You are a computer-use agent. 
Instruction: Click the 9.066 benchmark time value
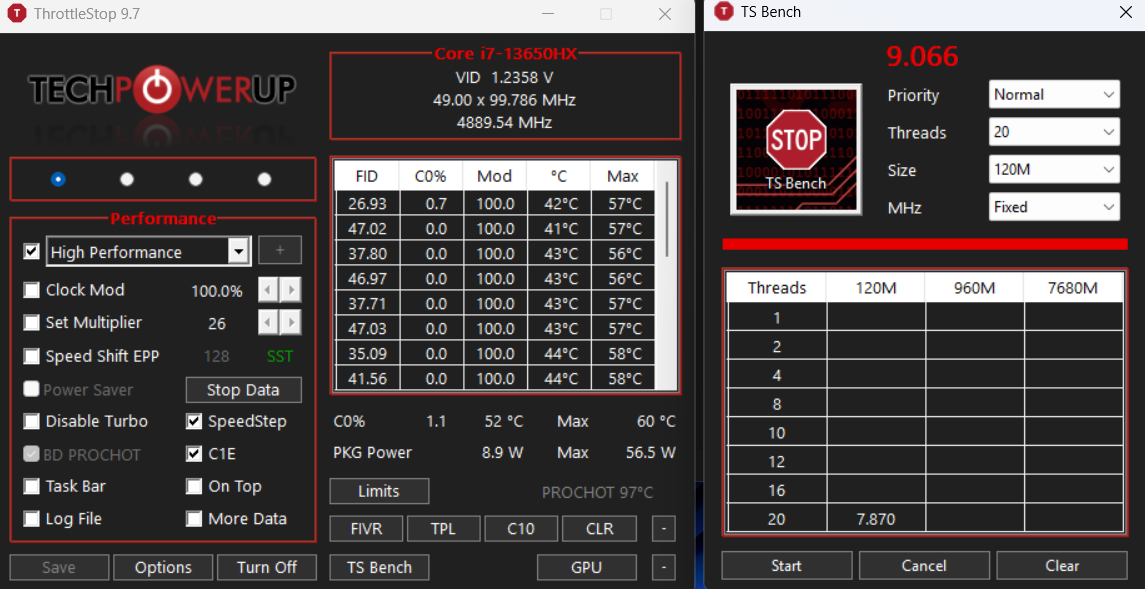click(922, 55)
